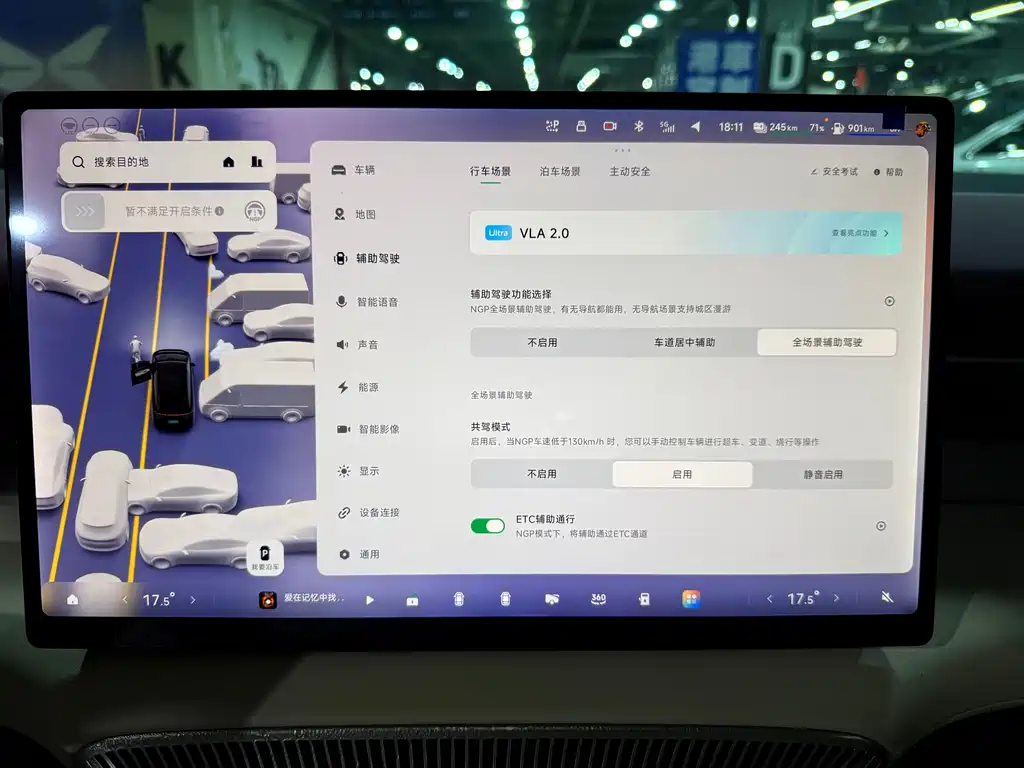The width and height of the screenshot is (1024, 768).
Task: Increase left temperature with right arrow
Action: click(193, 600)
